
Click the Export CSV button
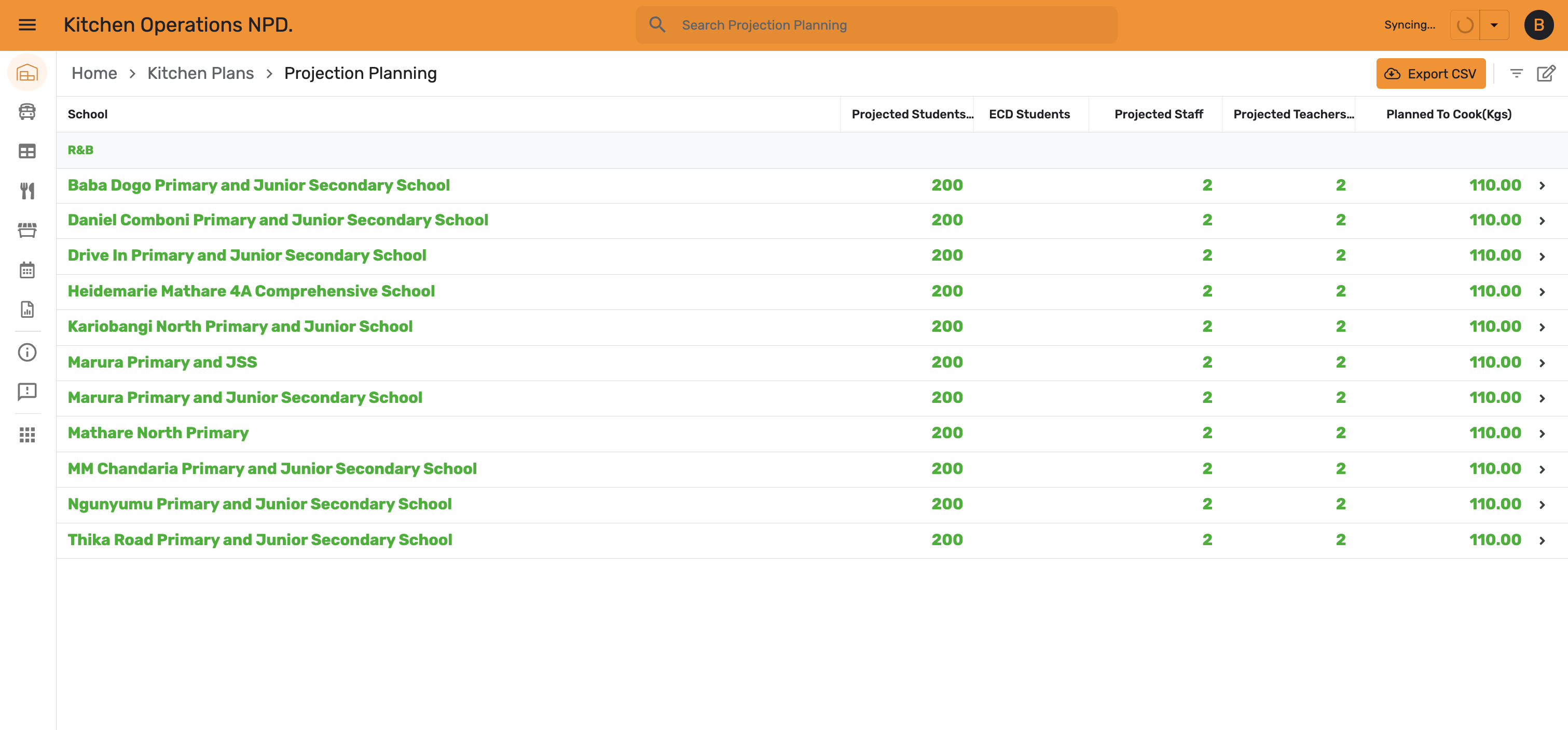click(1430, 74)
